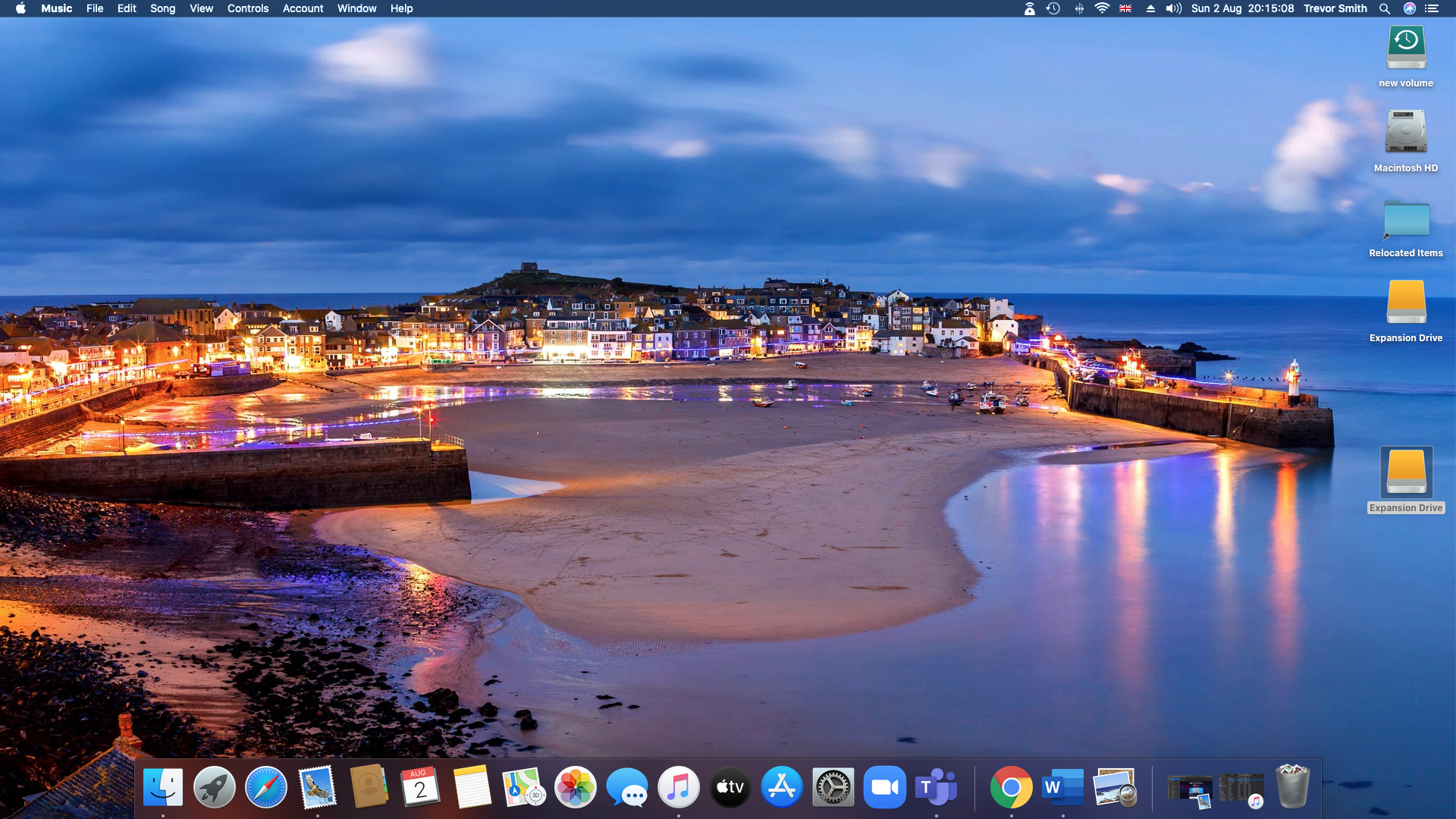Open Music application menu
The image size is (1456, 819).
click(57, 8)
